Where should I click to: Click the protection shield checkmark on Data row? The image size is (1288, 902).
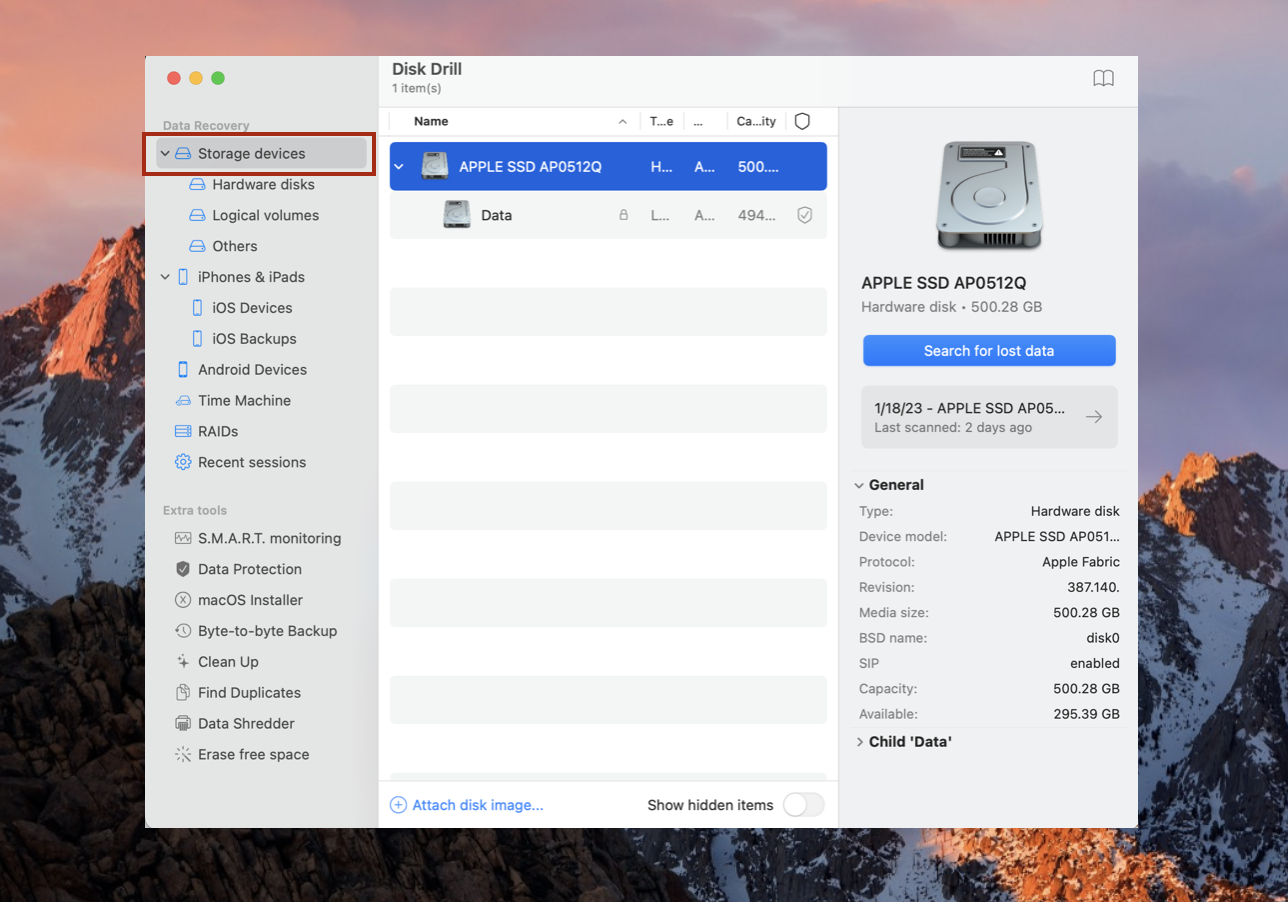(x=804, y=215)
